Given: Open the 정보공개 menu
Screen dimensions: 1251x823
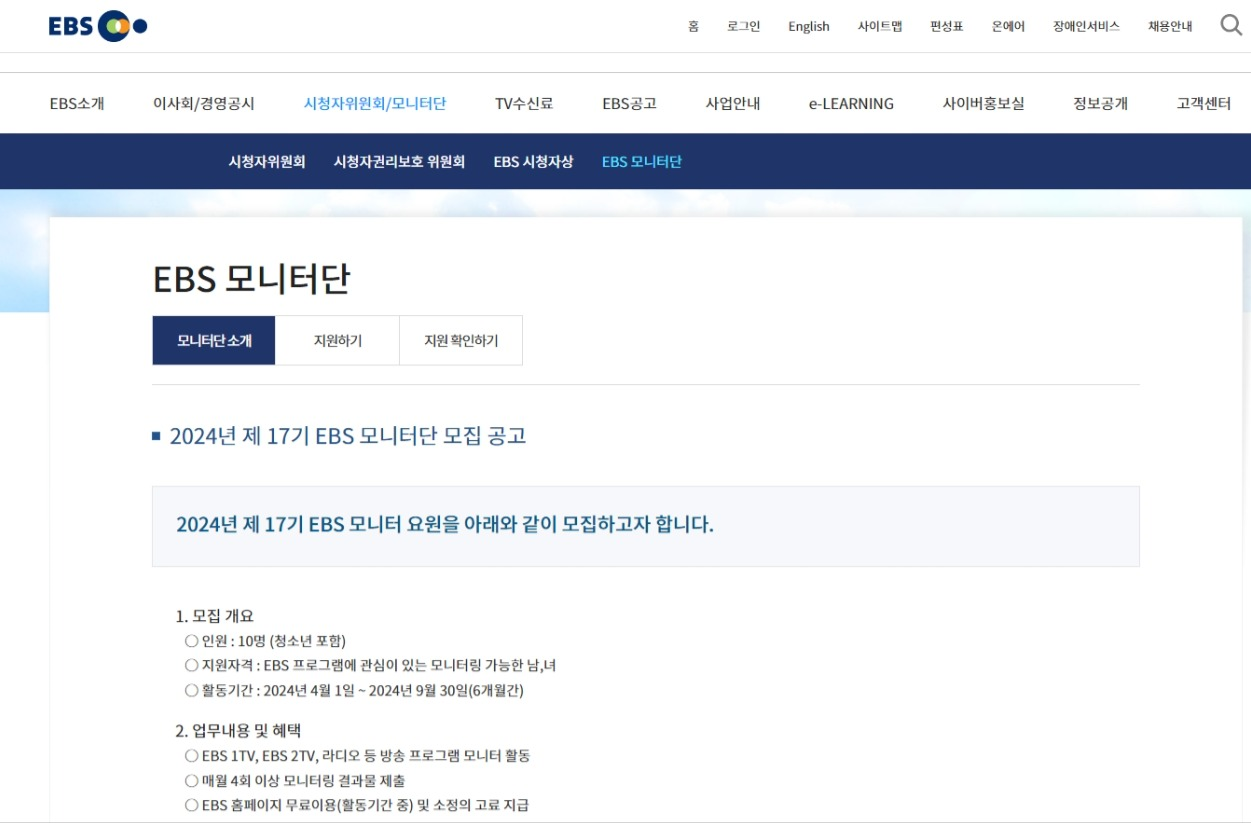Looking at the screenshot, I should point(1101,103).
